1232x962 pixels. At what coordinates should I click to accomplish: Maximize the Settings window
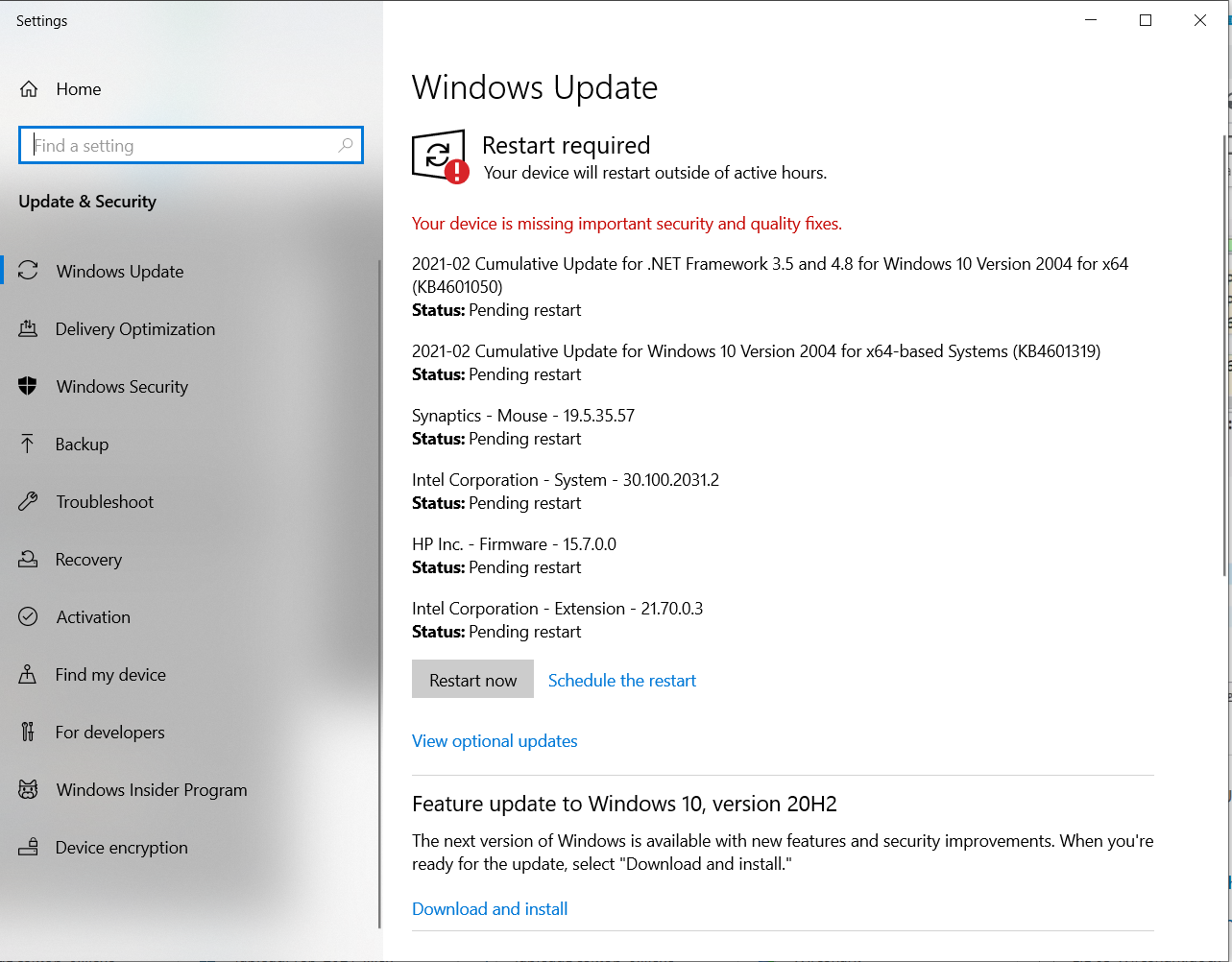point(1146,20)
